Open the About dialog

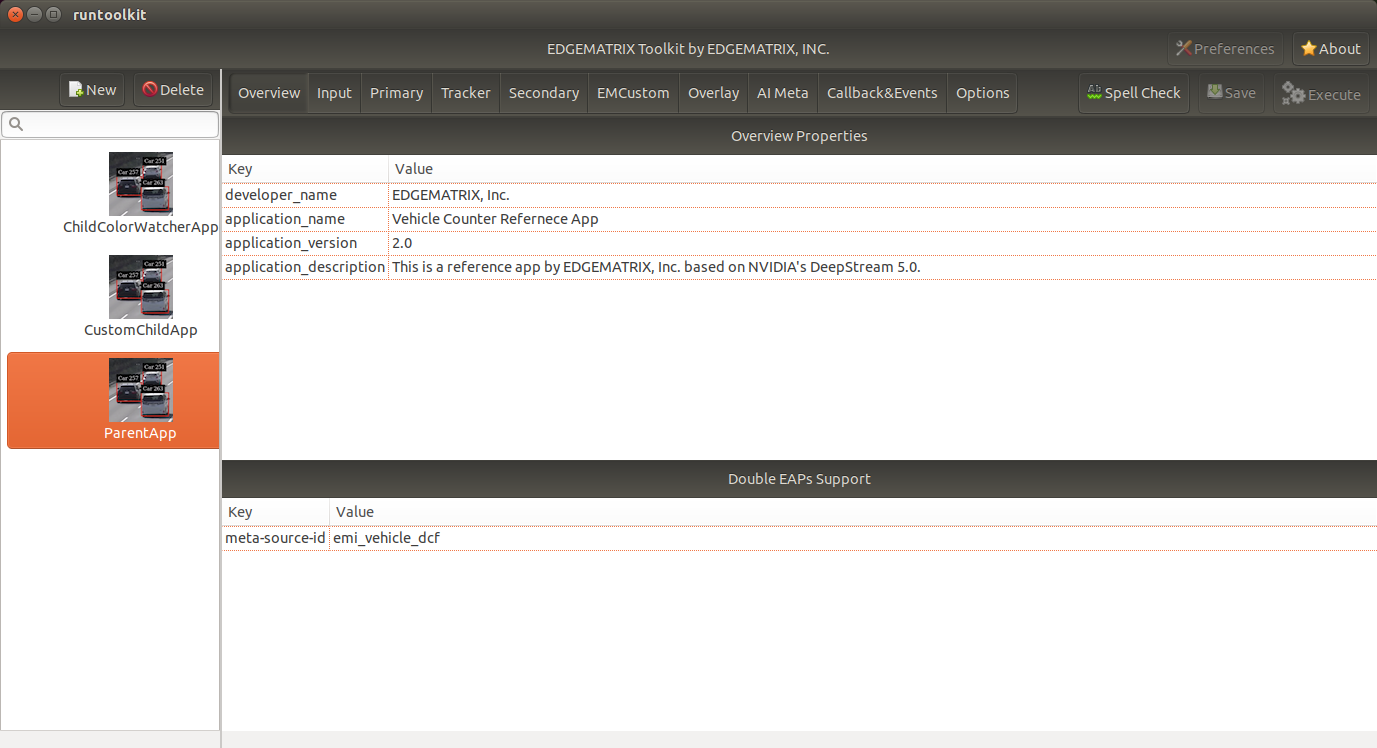click(1331, 49)
